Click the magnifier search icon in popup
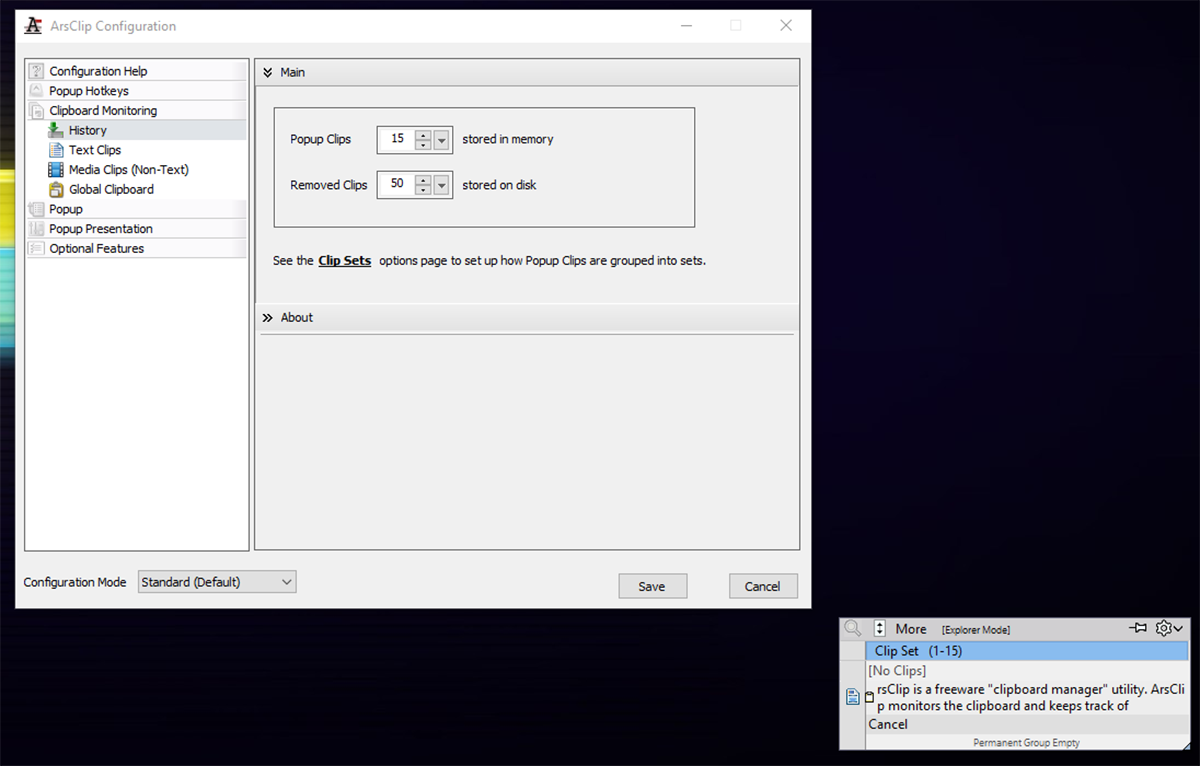 853,629
